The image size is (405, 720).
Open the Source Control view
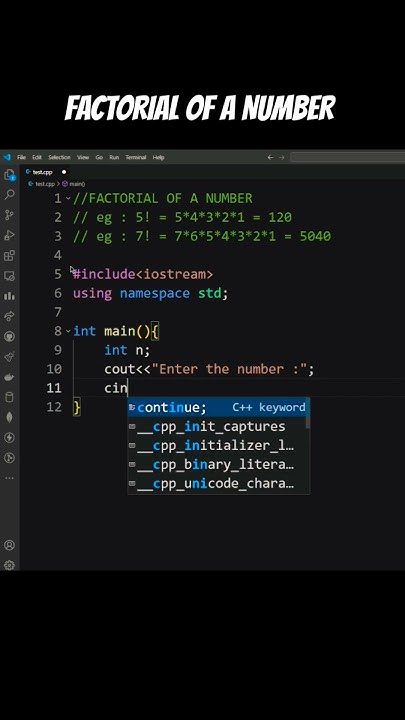coord(9,215)
